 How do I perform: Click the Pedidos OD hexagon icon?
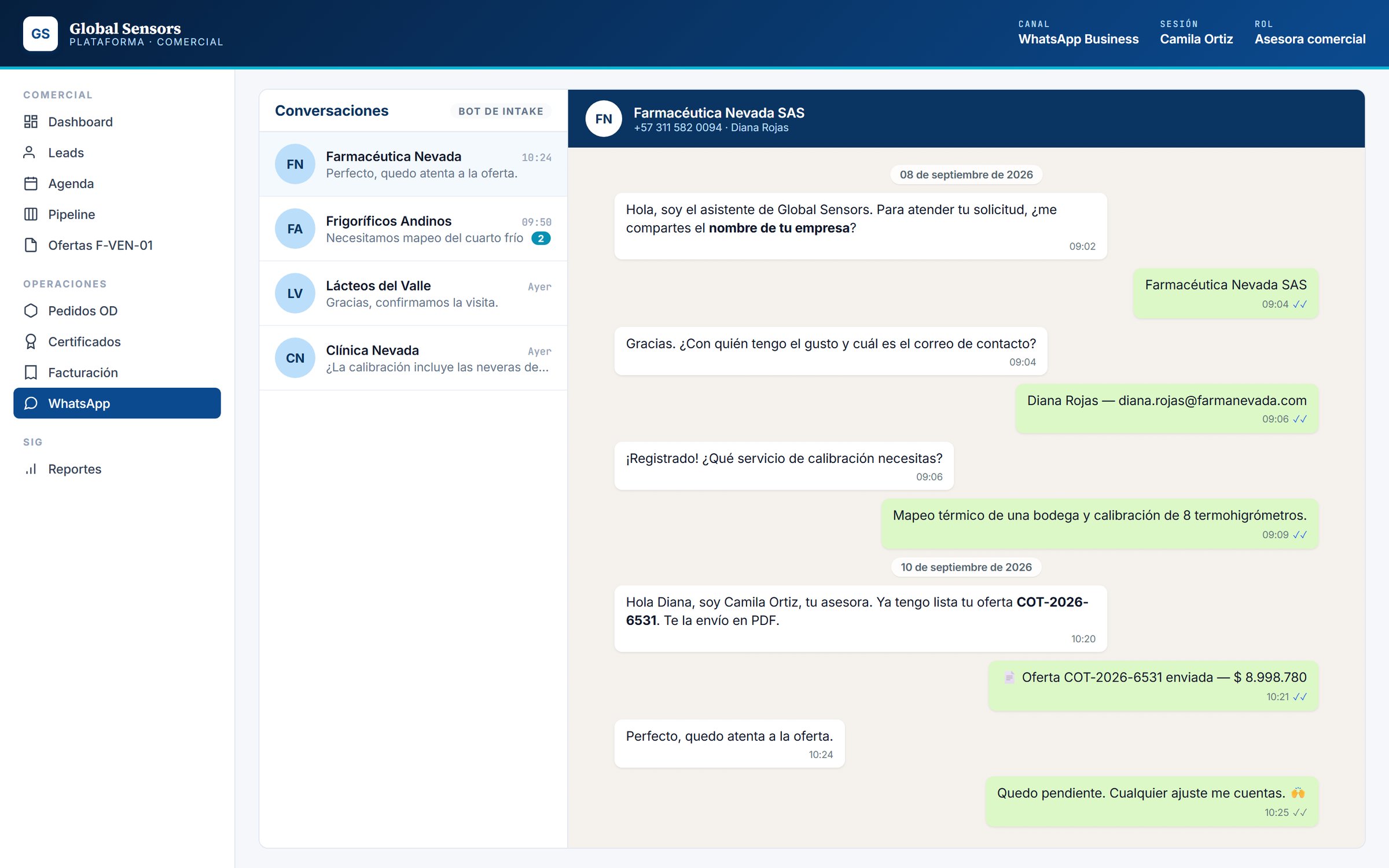pos(31,311)
